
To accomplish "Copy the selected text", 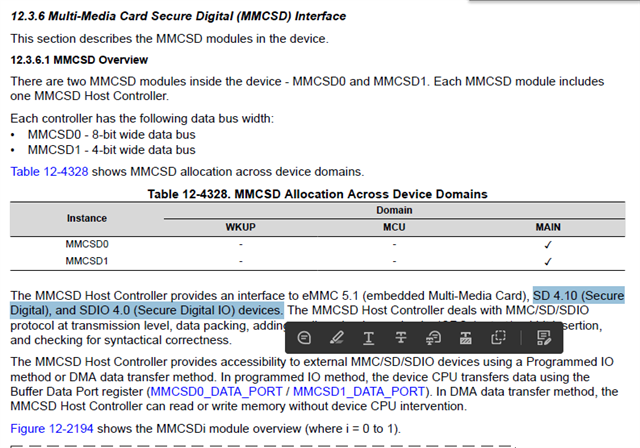I will point(498,337).
